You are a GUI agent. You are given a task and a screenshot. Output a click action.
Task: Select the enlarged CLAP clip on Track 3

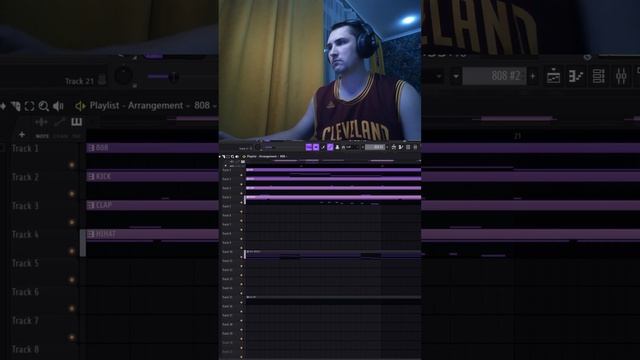pyautogui.click(x=152, y=205)
